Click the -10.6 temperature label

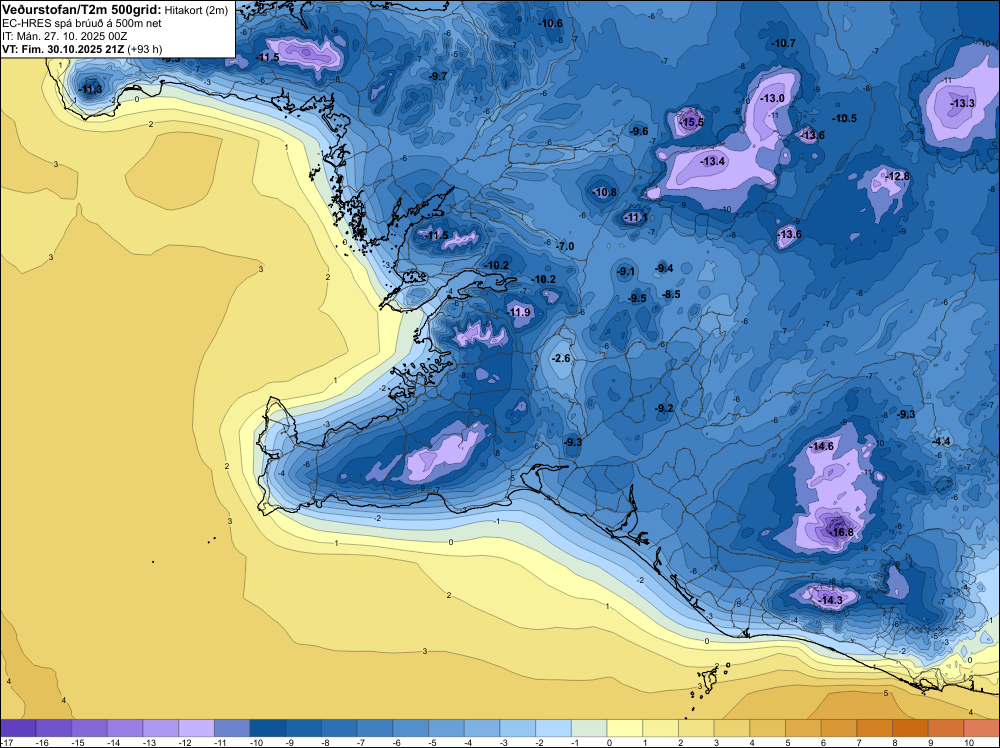pyautogui.click(x=550, y=24)
